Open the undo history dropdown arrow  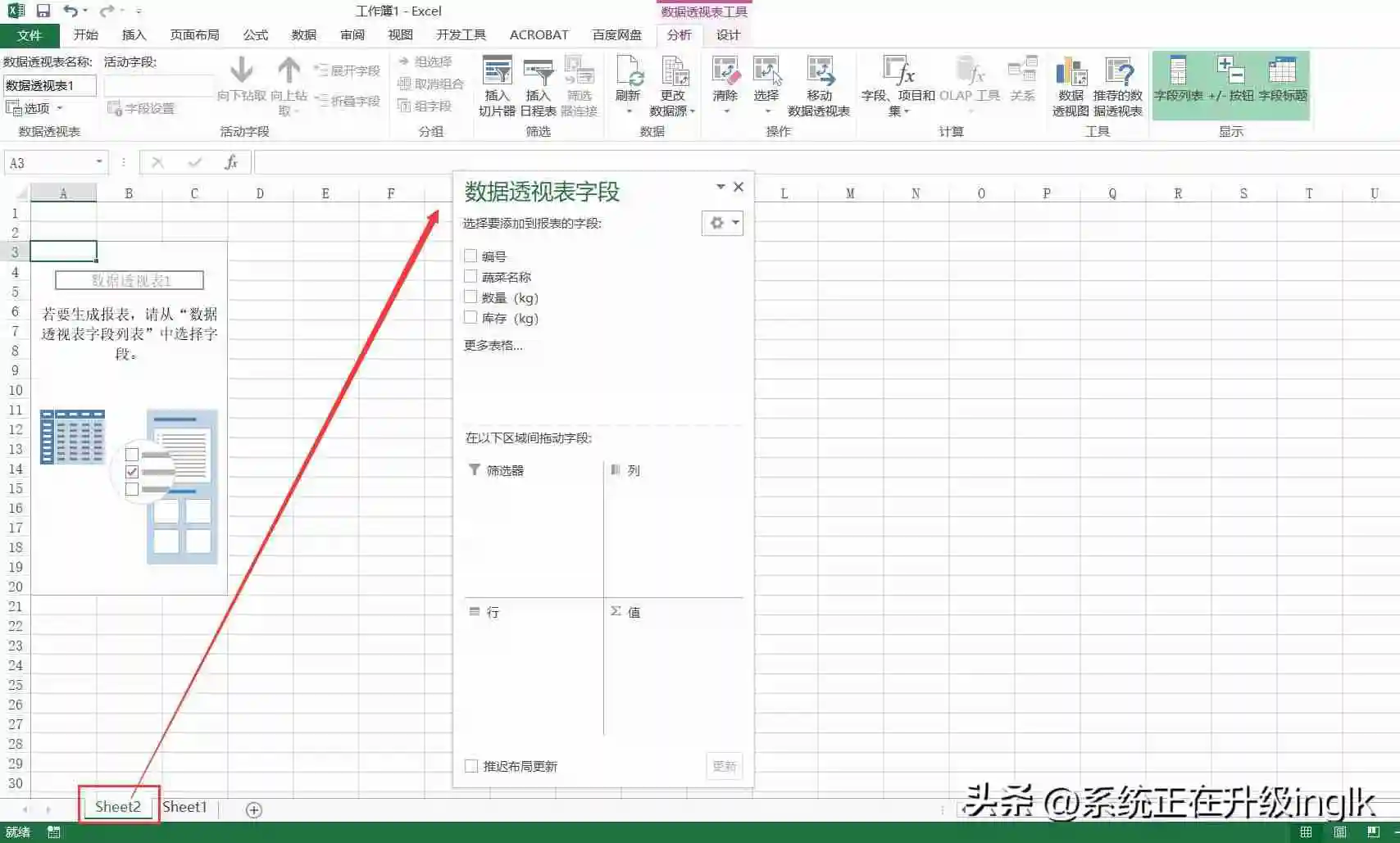pos(85,11)
